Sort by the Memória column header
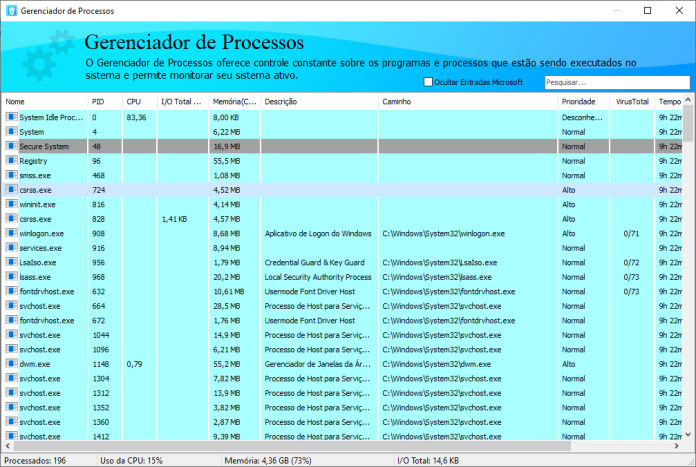This screenshot has width=696, height=467. point(235,102)
